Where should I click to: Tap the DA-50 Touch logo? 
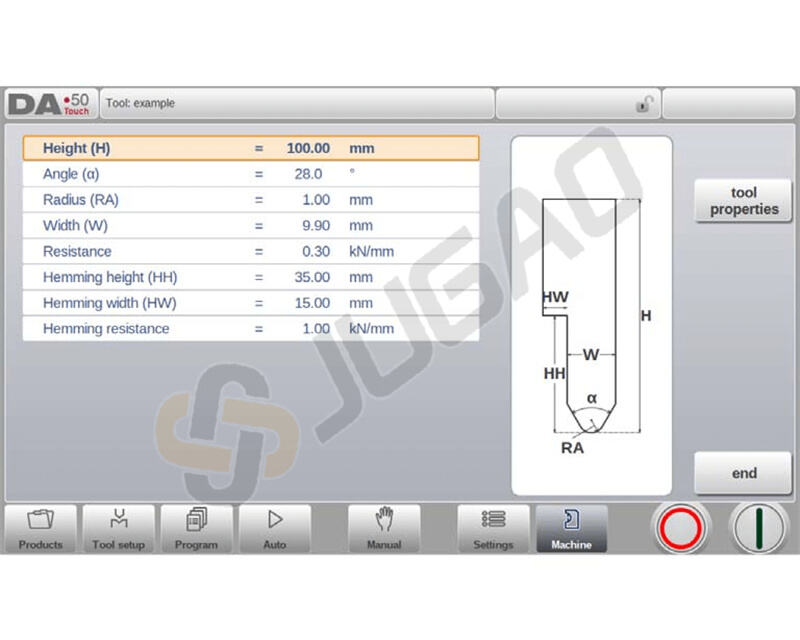[x=49, y=103]
